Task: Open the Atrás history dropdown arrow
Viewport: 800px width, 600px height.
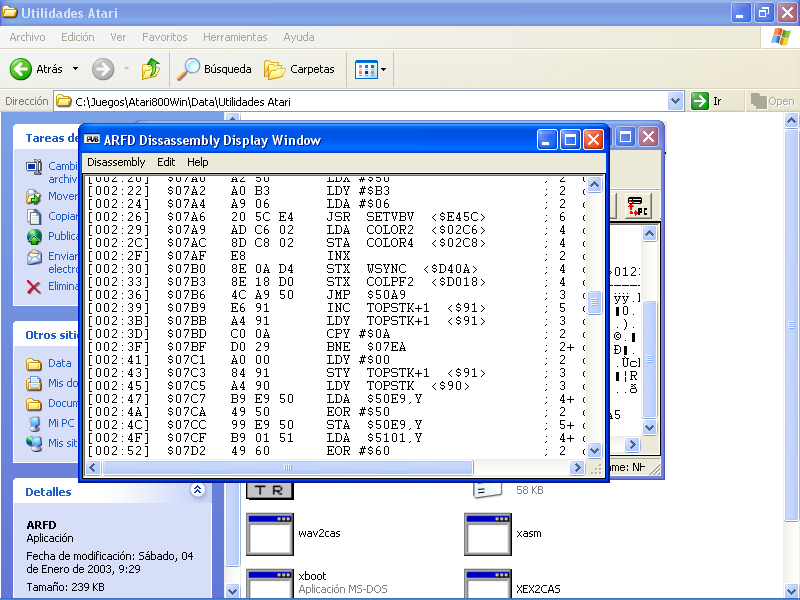Action: [x=76, y=69]
